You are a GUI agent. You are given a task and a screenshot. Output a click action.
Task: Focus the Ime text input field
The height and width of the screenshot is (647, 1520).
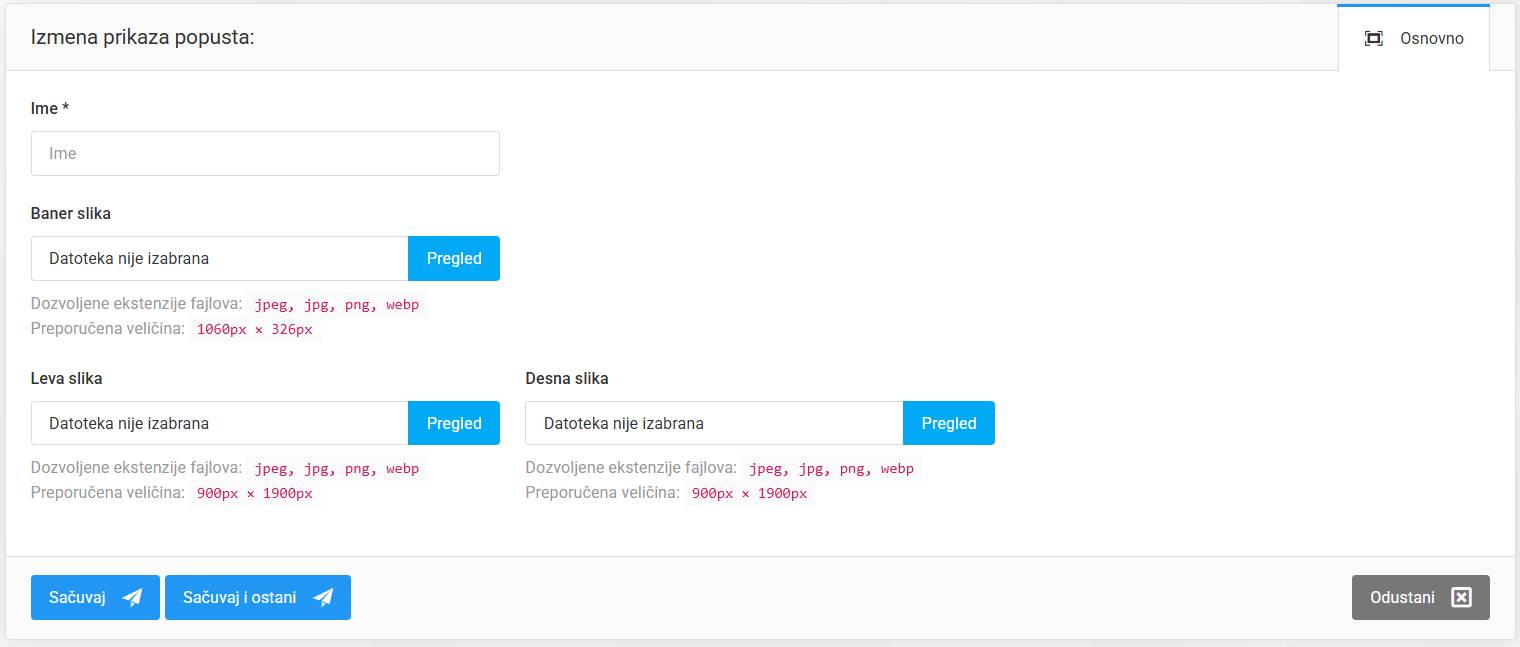pyautogui.click(x=265, y=154)
